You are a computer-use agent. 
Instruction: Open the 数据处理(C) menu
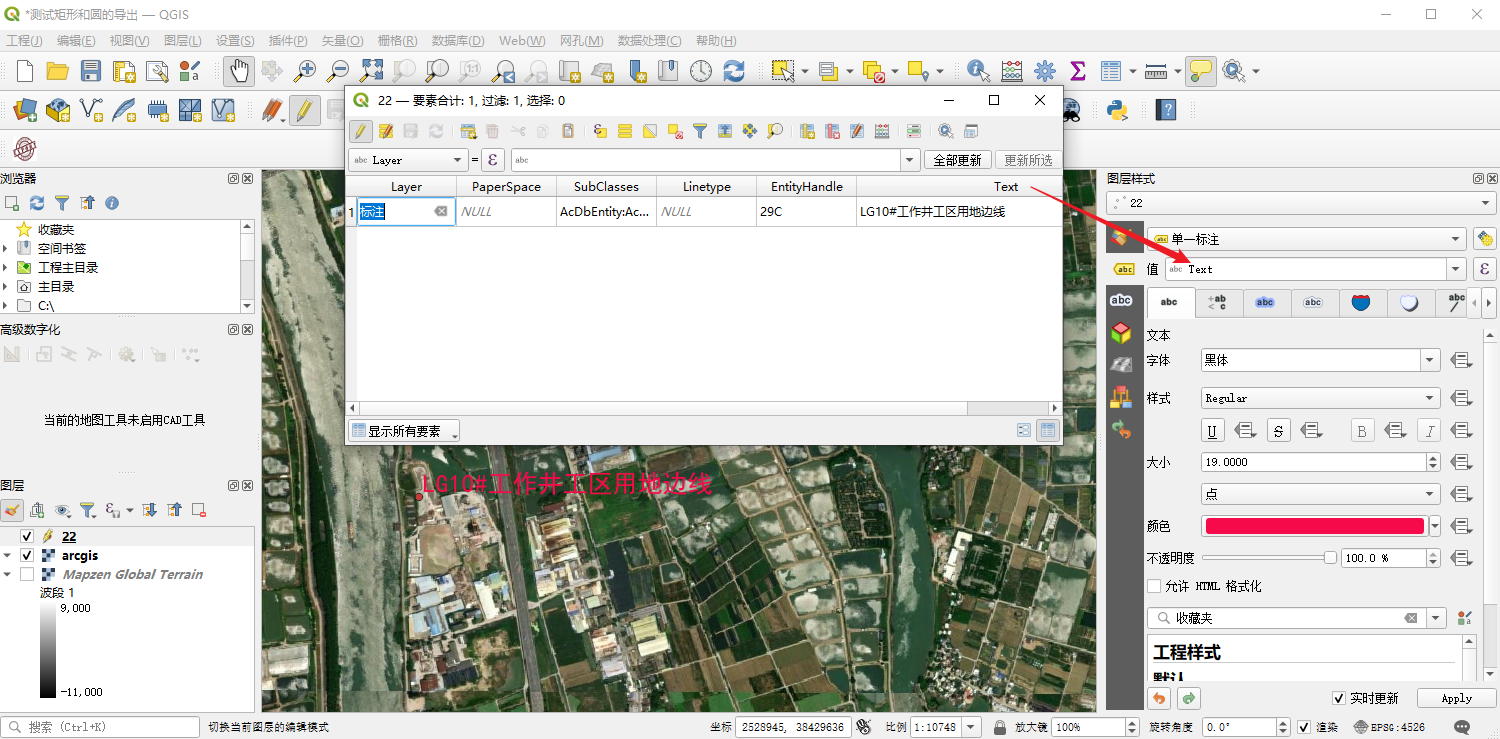tap(649, 40)
